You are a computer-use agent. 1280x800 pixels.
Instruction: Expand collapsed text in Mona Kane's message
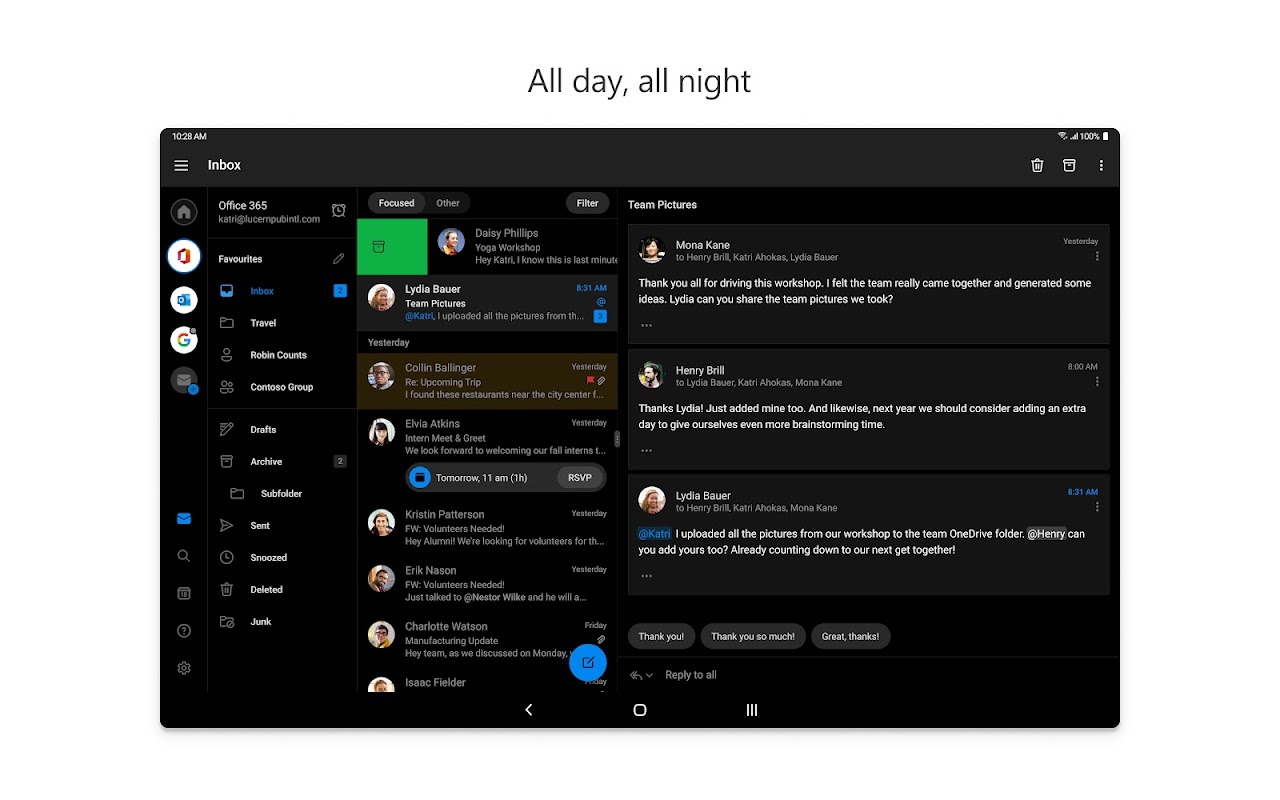point(647,325)
